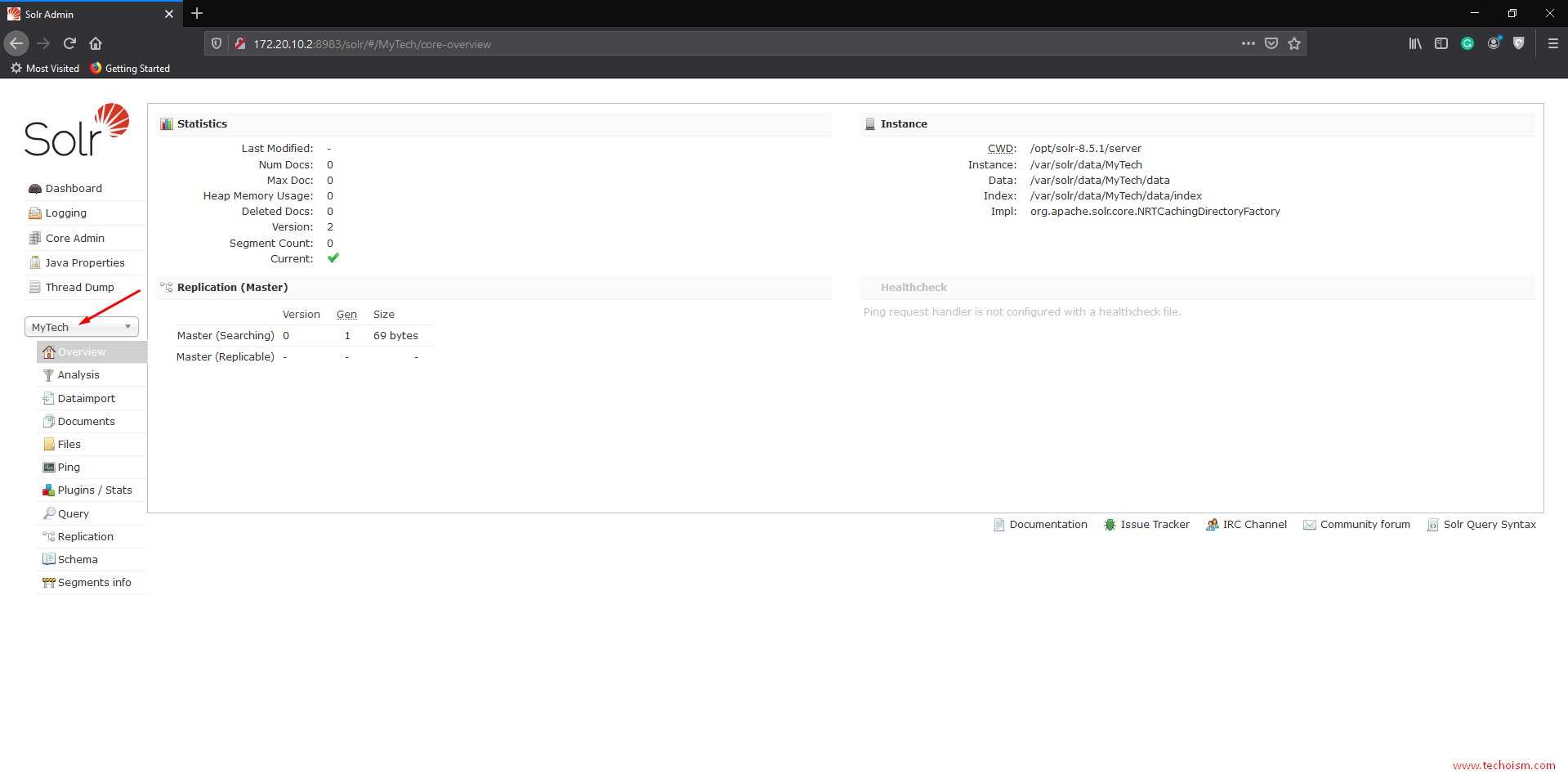Viewport: 1568px width, 779px height.
Task: Close the Solr Admin tab
Action: pyautogui.click(x=169, y=14)
